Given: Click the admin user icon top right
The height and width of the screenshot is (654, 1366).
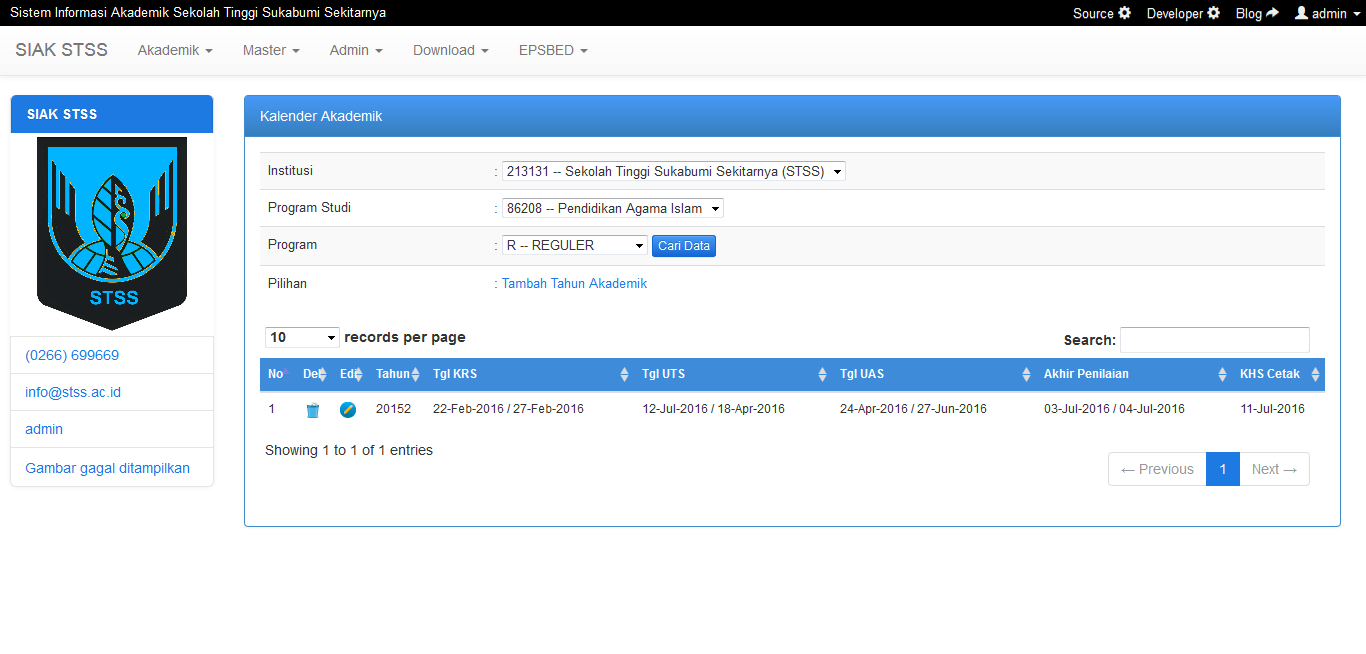Looking at the screenshot, I should pyautogui.click(x=1301, y=13).
